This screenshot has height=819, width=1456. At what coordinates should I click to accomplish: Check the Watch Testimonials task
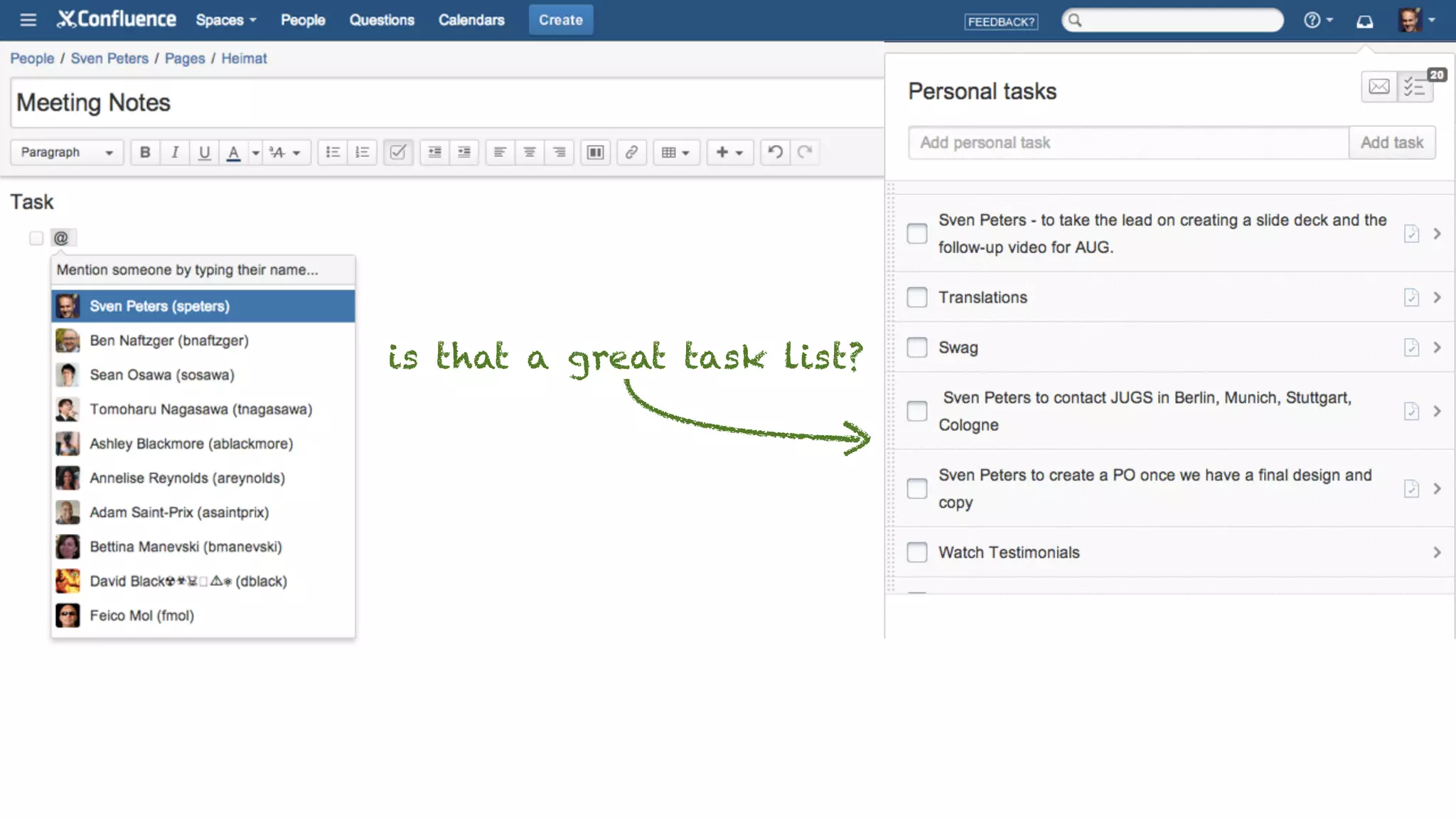[917, 552]
